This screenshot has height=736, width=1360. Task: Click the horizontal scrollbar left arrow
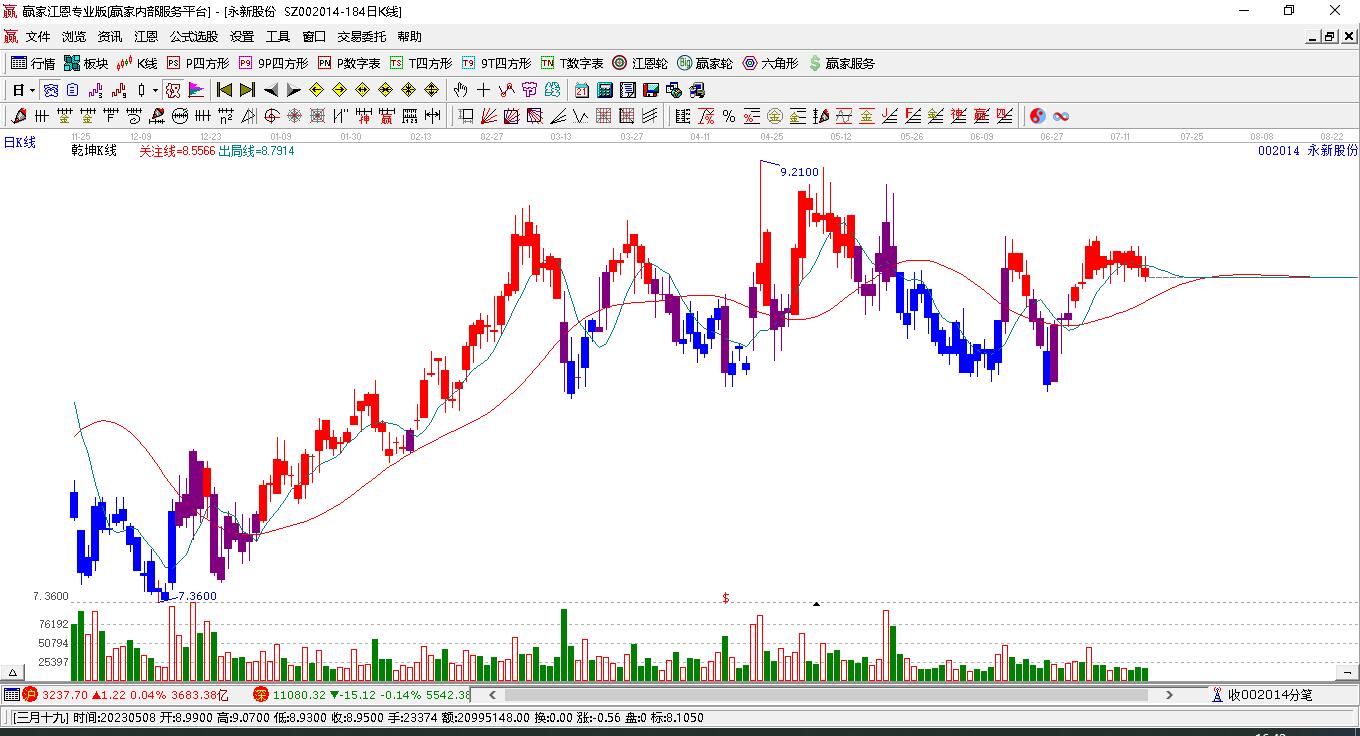point(492,695)
